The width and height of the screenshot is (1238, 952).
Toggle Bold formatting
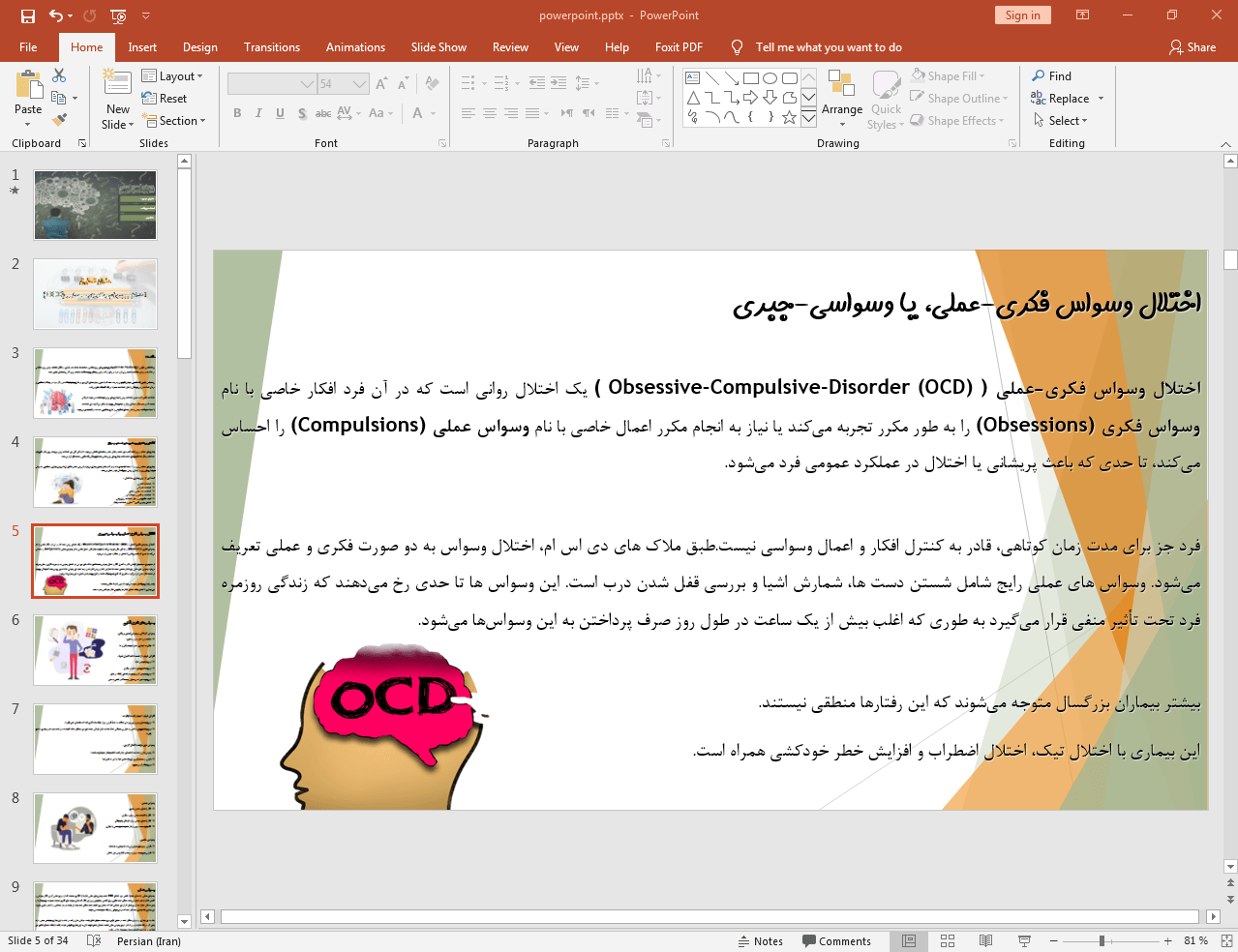[x=237, y=113]
